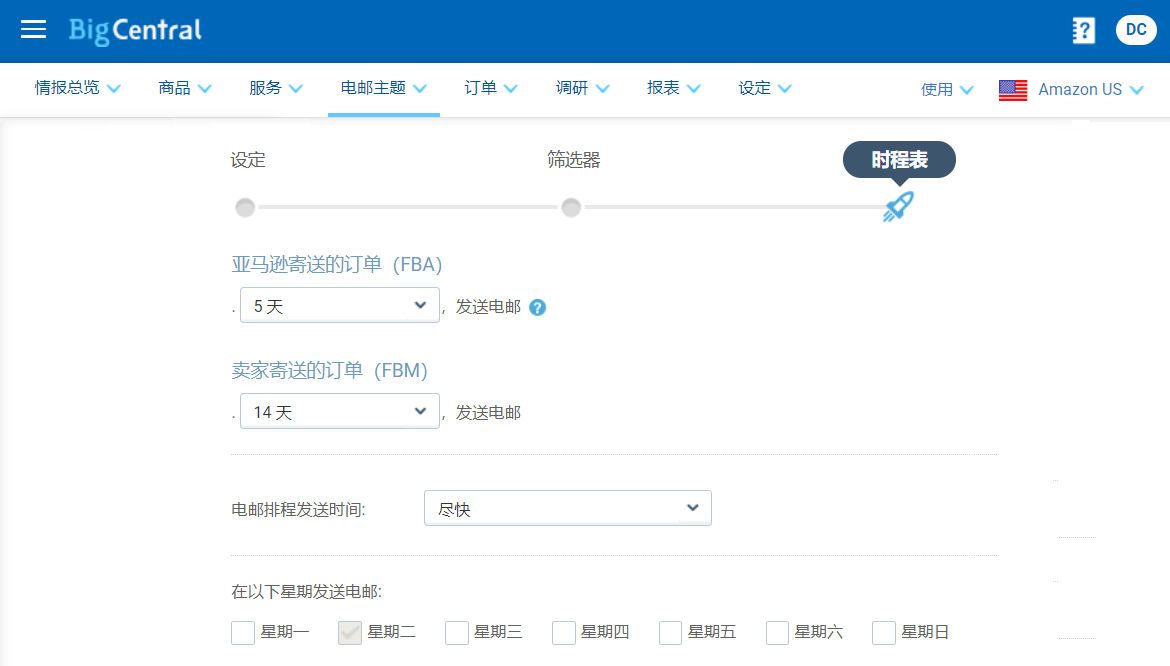This screenshot has width=1170, height=666.
Task: Open the Amazon US marketplace selector
Action: [1090, 90]
